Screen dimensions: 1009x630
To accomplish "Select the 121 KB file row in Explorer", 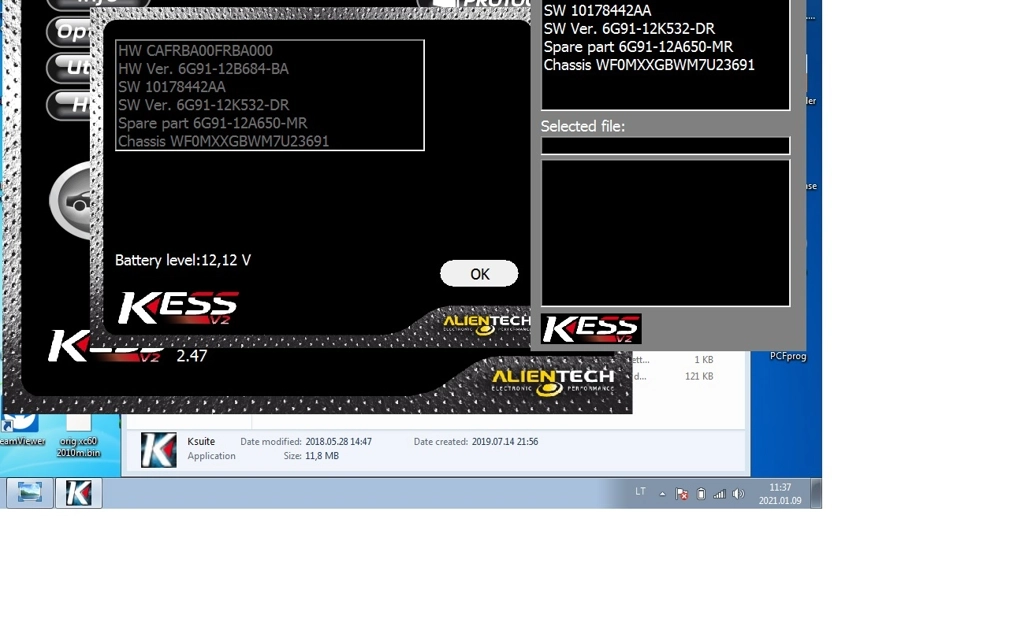I will (676, 376).
